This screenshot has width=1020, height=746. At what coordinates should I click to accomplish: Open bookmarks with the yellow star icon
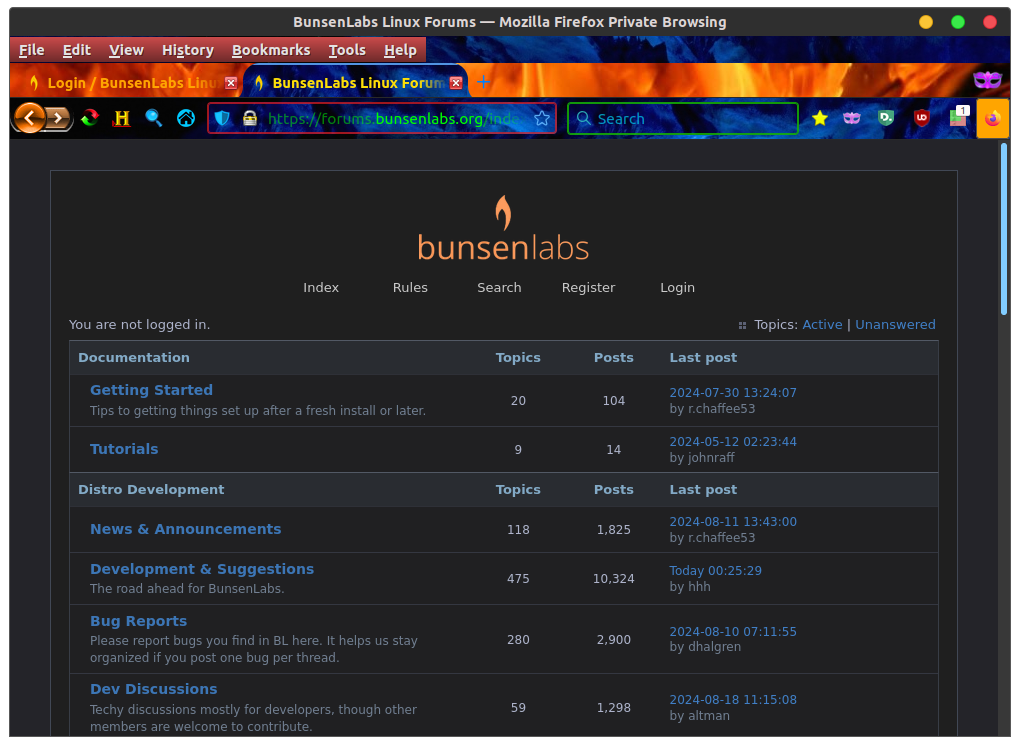820,118
